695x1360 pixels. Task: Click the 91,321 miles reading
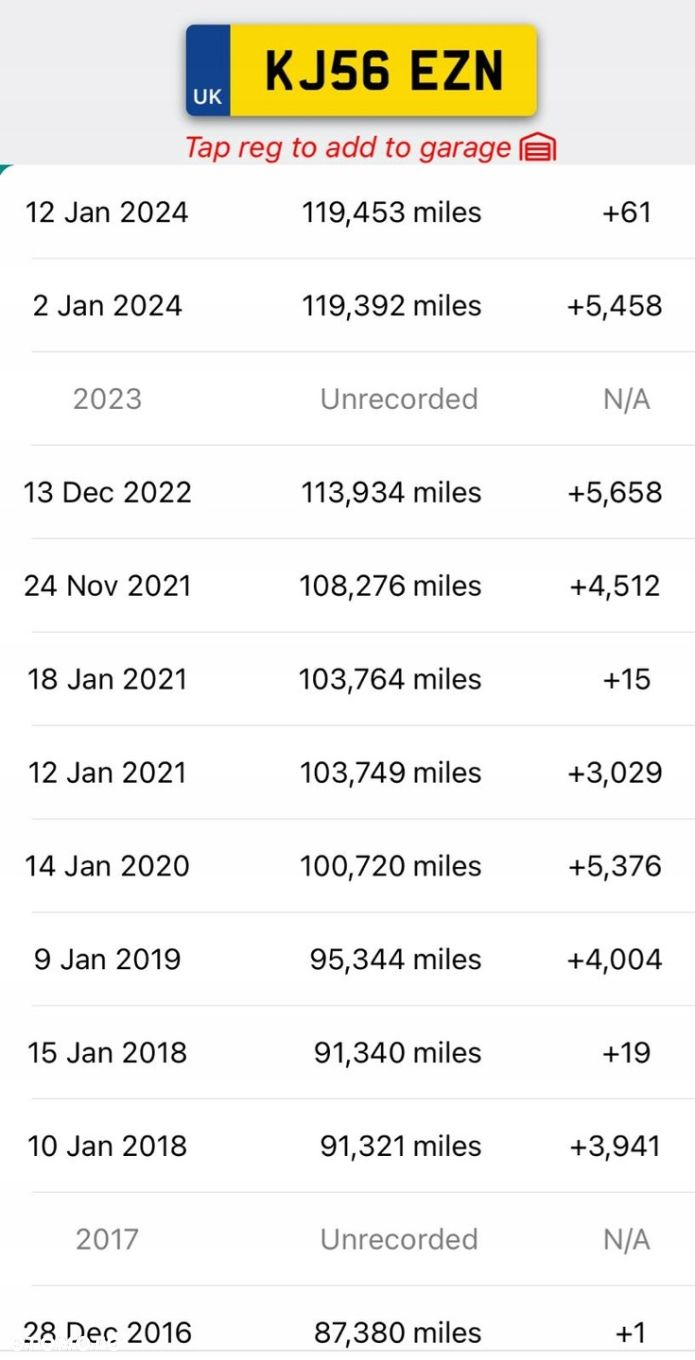pyautogui.click(x=400, y=1146)
